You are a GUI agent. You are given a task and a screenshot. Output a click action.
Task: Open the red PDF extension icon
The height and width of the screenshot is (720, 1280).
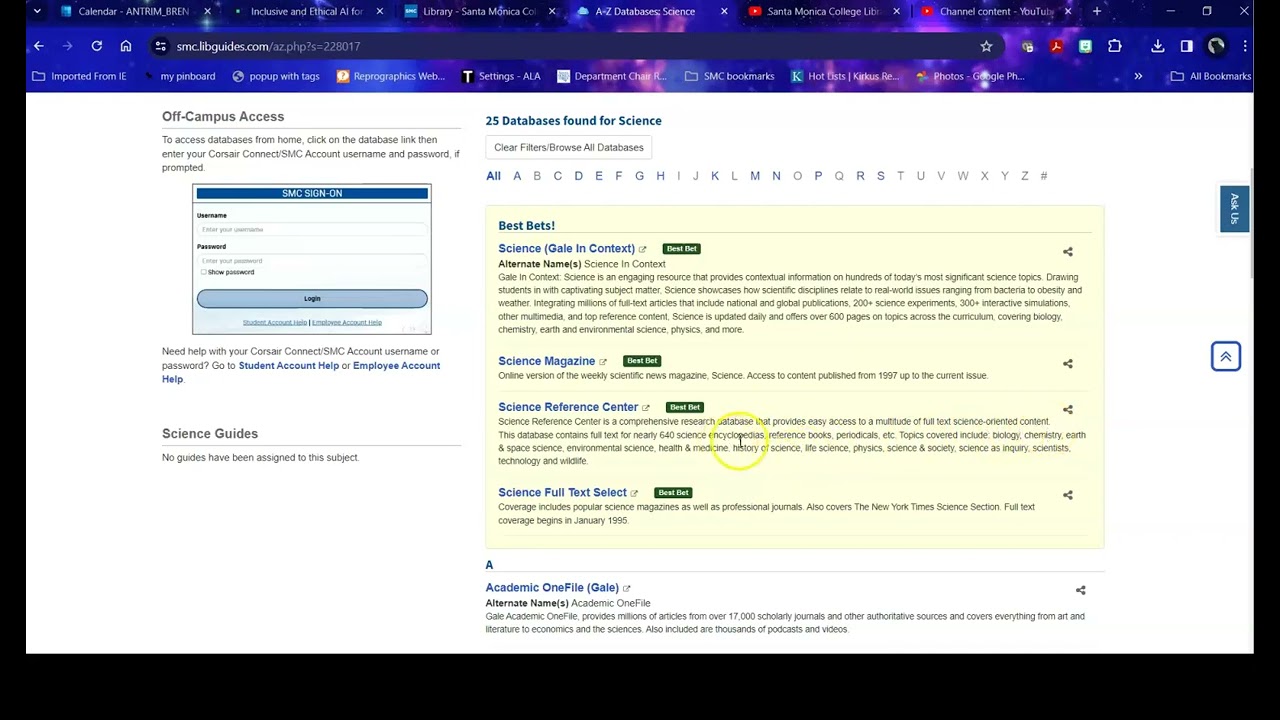click(x=1056, y=46)
